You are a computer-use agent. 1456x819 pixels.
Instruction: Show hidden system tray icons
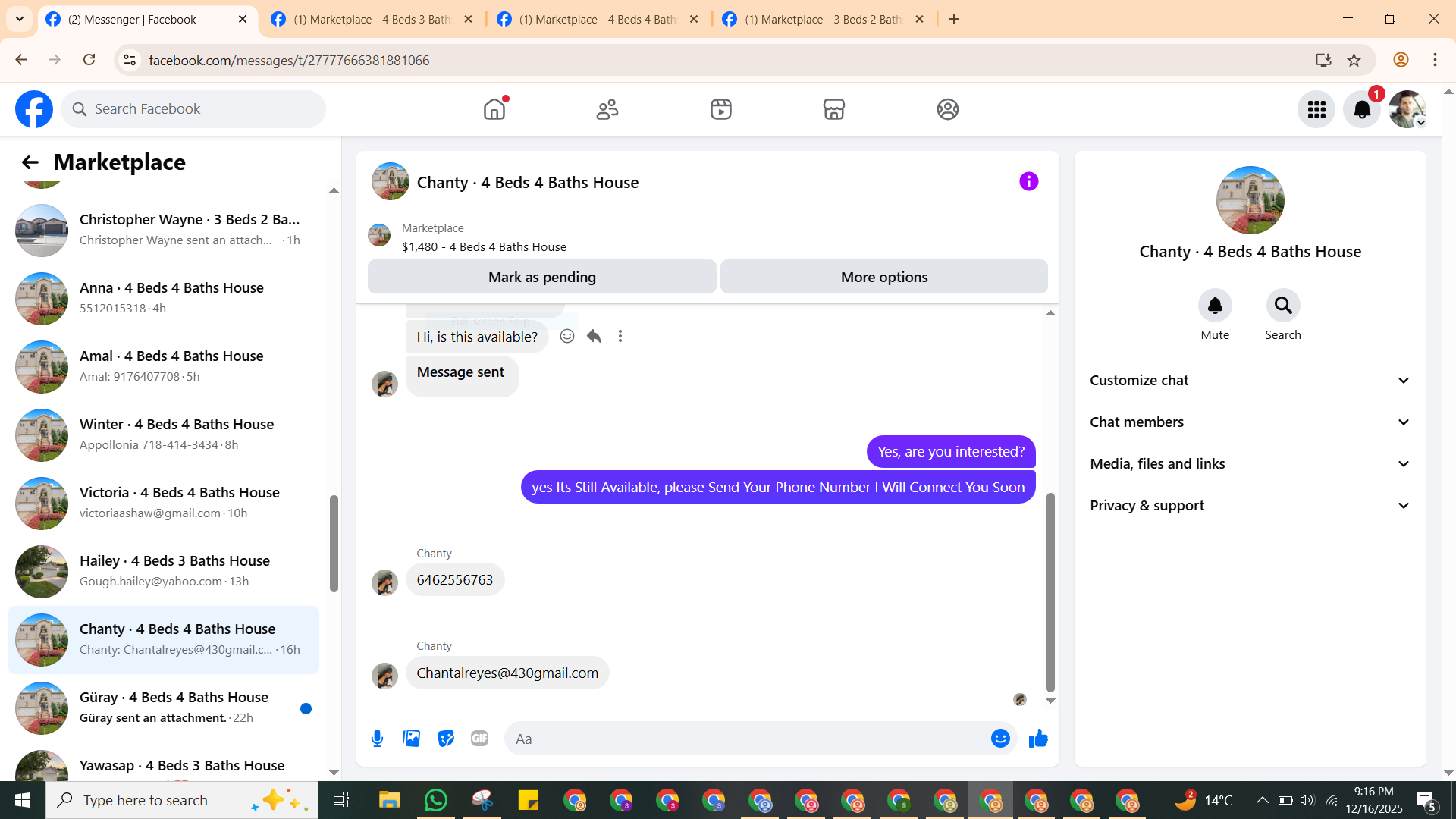(1262, 800)
